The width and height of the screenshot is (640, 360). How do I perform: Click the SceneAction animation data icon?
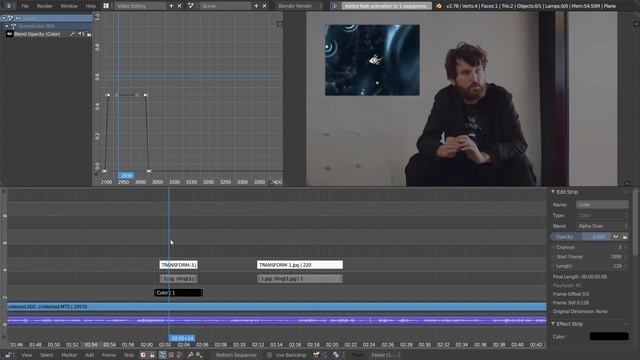coord(13,26)
